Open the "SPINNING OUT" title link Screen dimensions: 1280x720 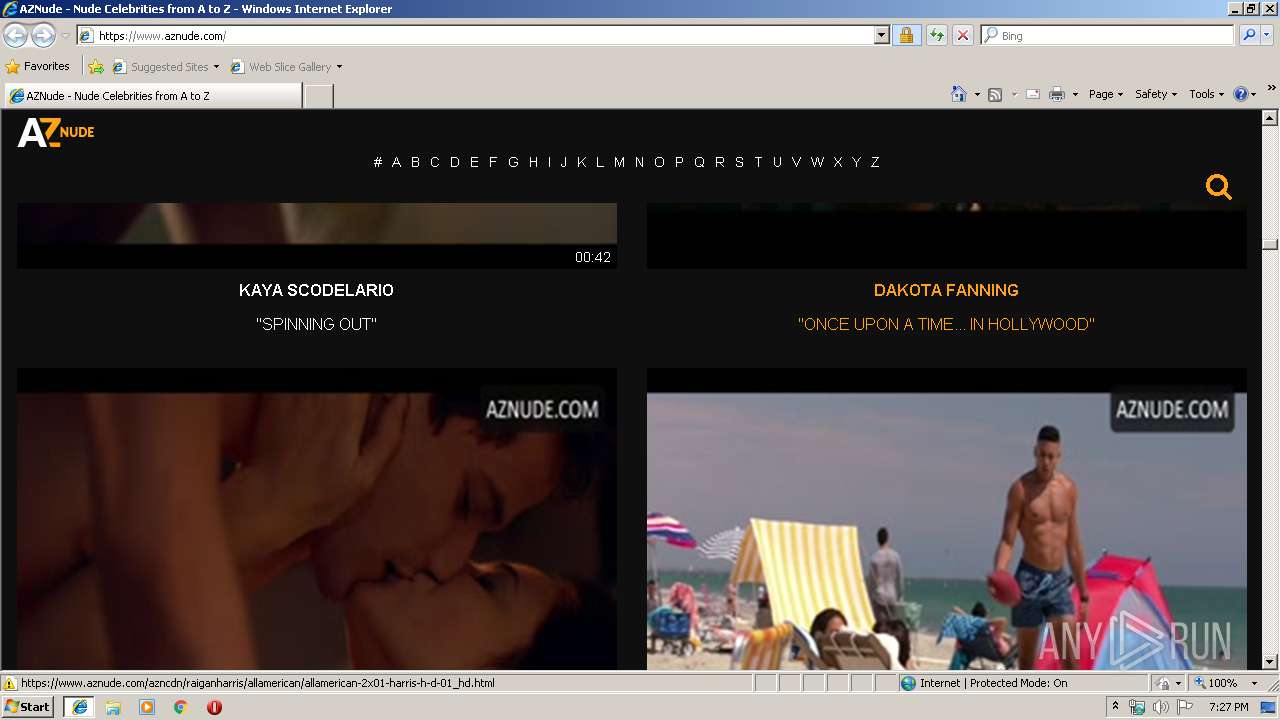(316, 324)
